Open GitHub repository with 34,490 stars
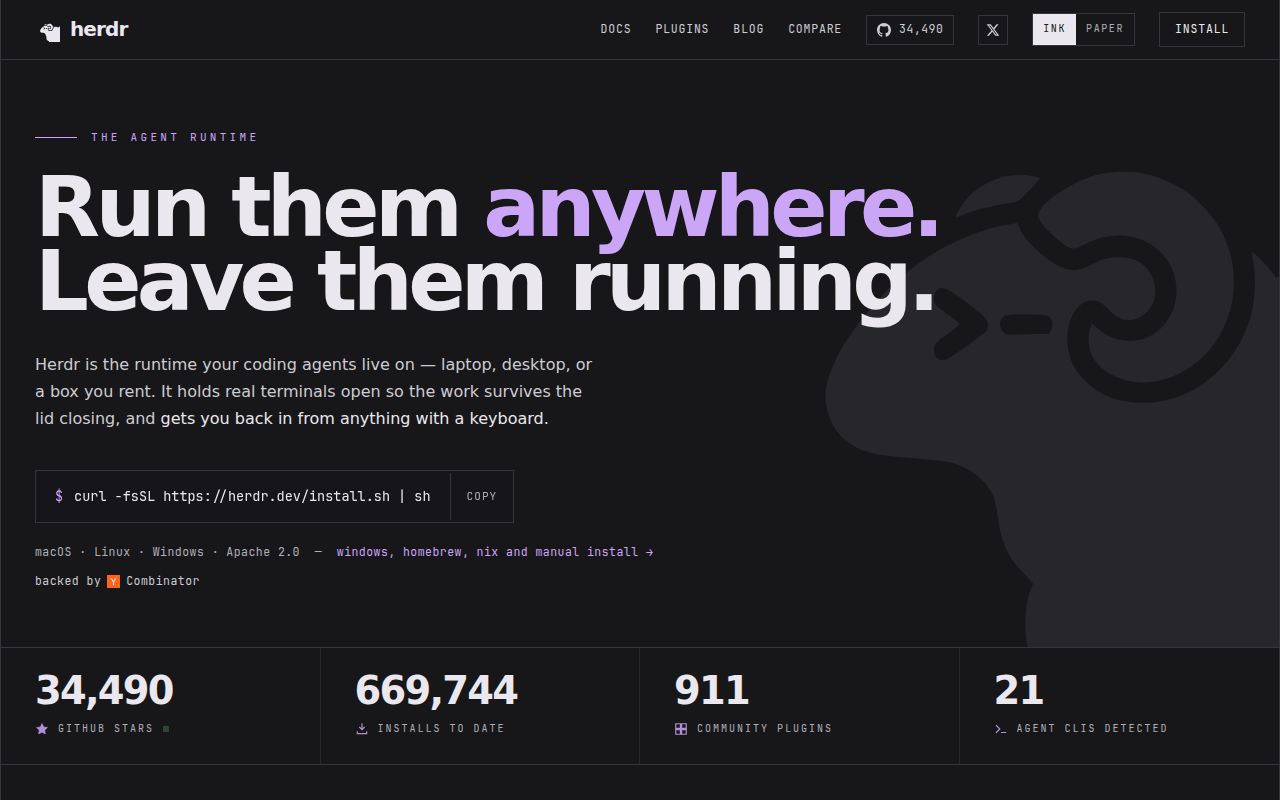 pyautogui.click(x=910, y=30)
